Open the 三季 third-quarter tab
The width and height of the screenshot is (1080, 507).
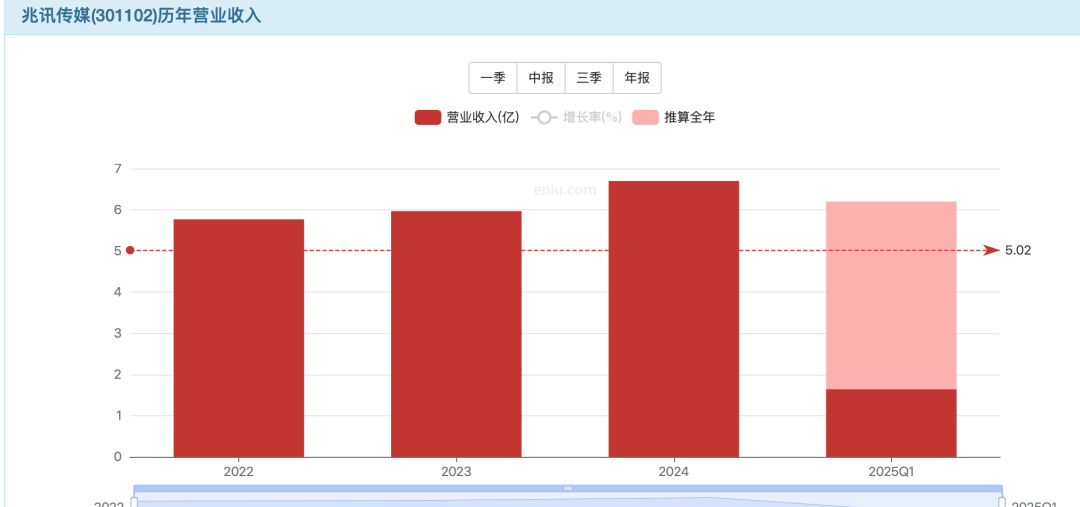click(589, 78)
